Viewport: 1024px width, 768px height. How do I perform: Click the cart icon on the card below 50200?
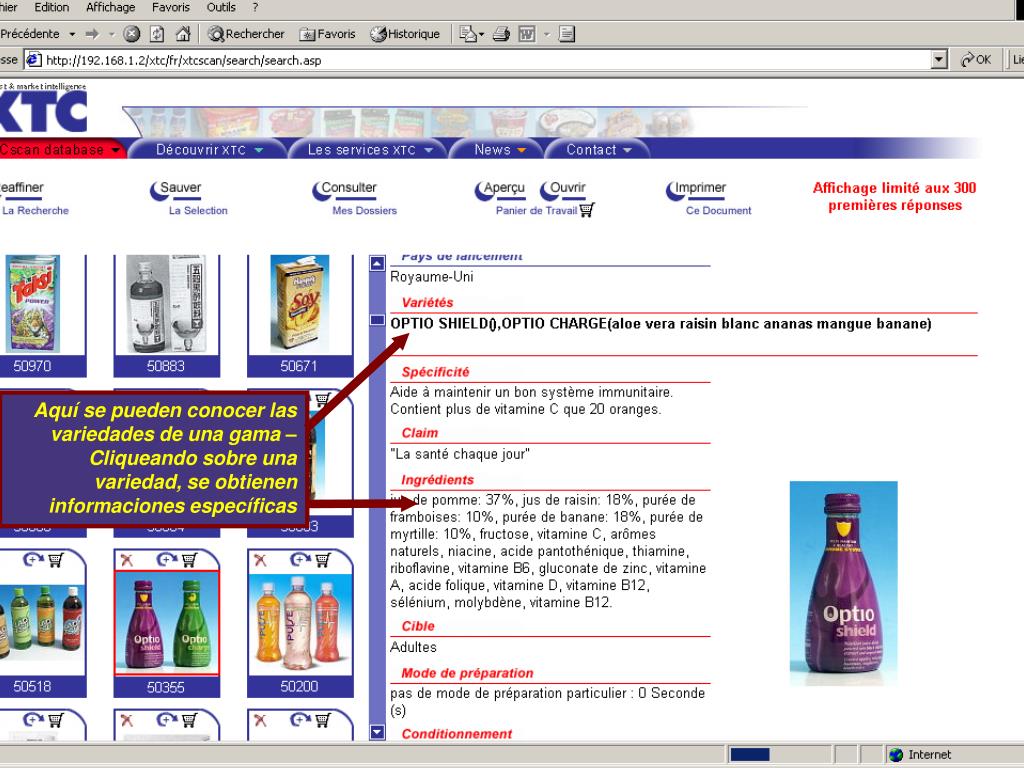click(x=323, y=720)
